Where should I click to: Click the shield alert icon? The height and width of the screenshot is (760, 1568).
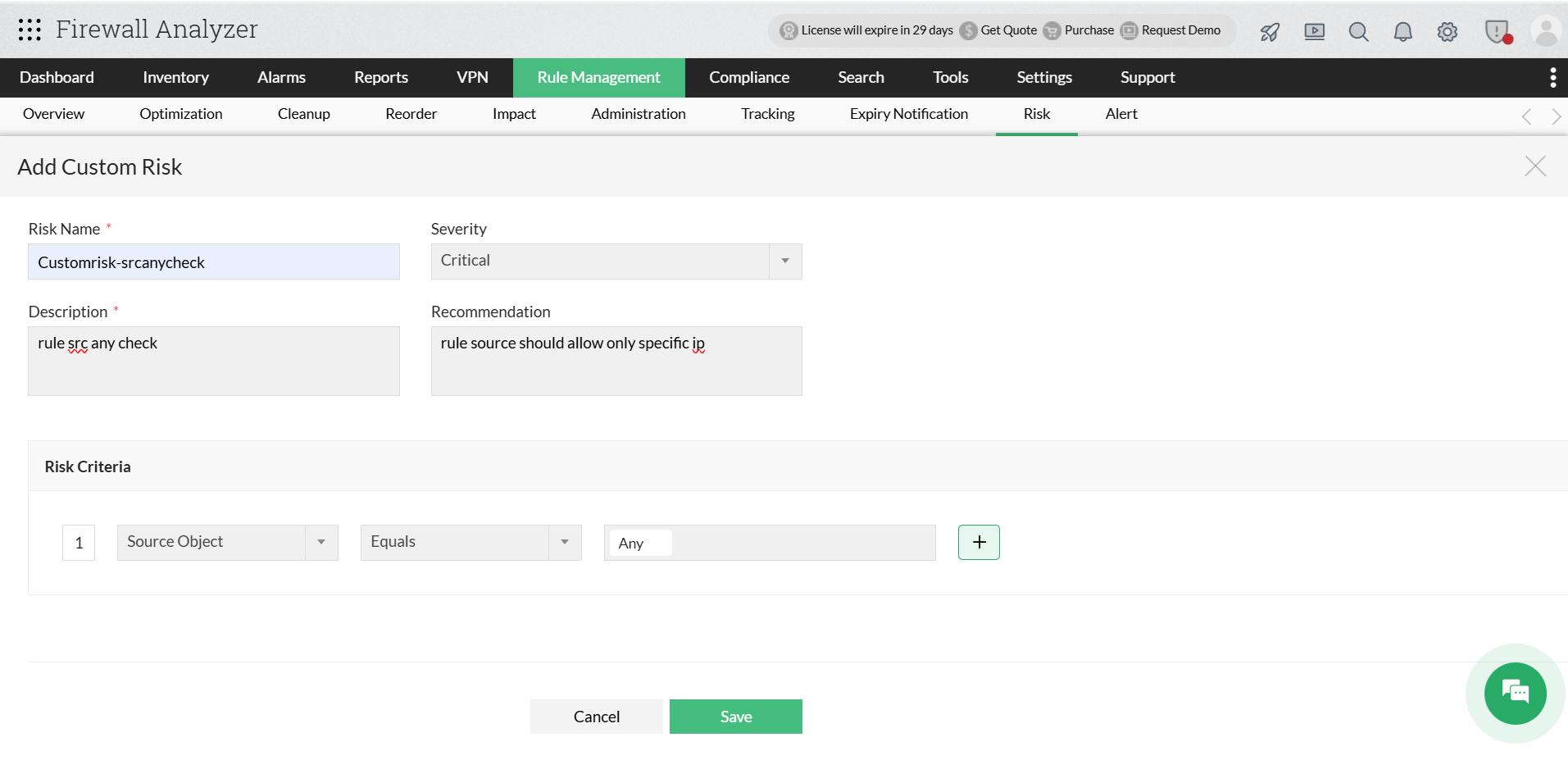tap(1498, 32)
